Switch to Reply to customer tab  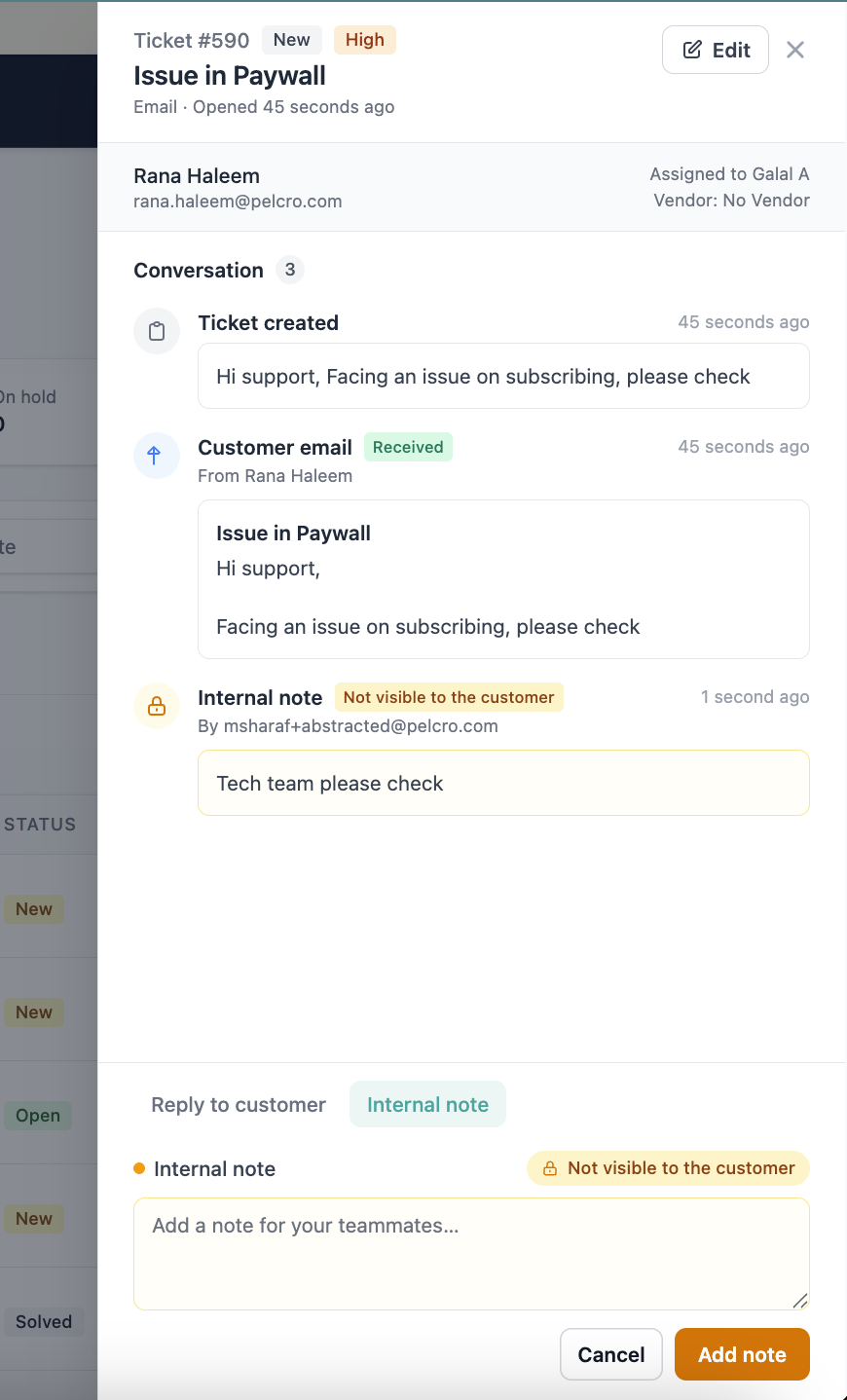click(239, 1105)
